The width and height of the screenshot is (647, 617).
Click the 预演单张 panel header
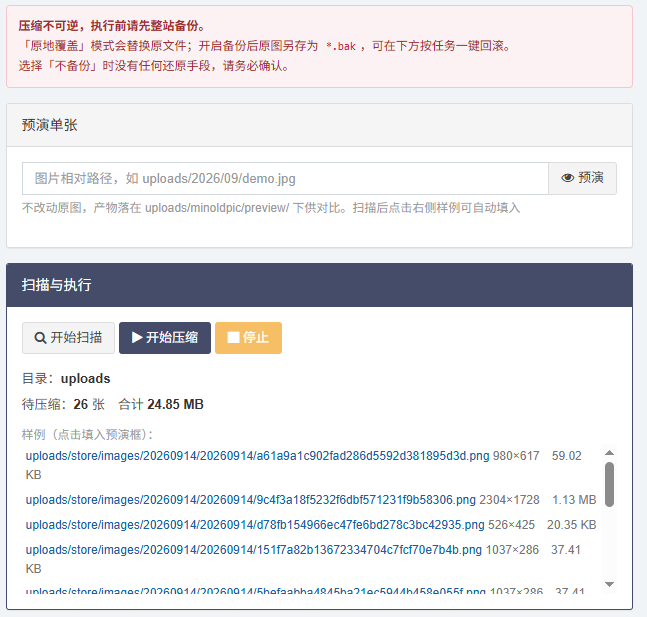(319, 125)
